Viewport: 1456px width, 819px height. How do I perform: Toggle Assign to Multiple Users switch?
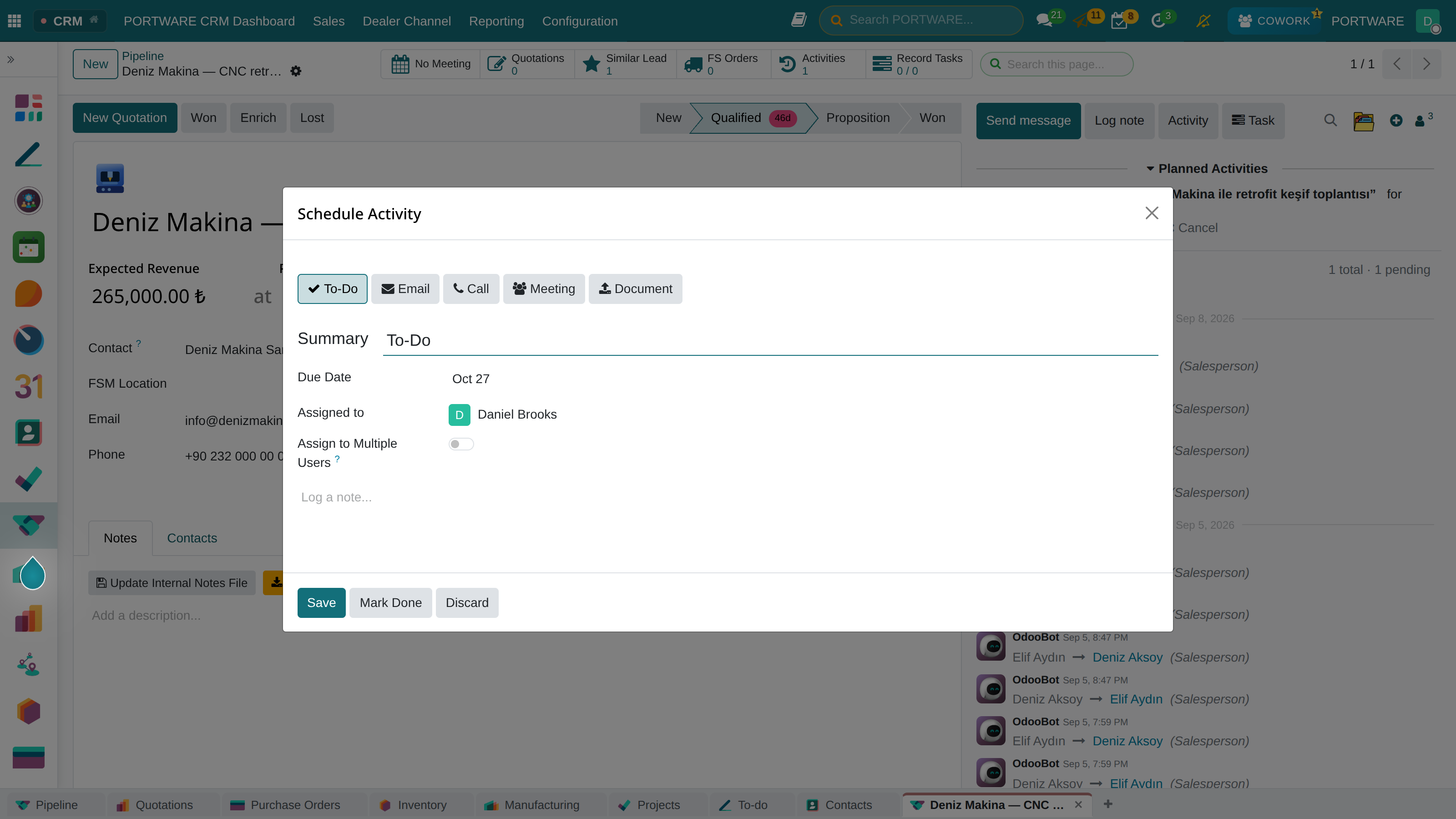pos(461,444)
